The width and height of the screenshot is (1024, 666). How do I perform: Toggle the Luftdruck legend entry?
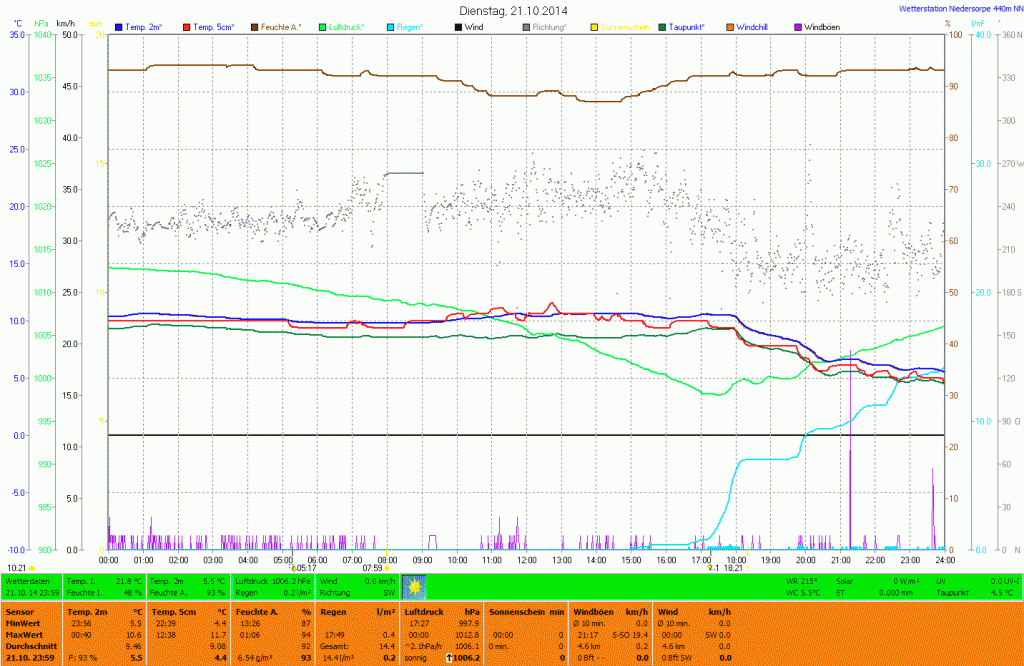tap(347, 26)
